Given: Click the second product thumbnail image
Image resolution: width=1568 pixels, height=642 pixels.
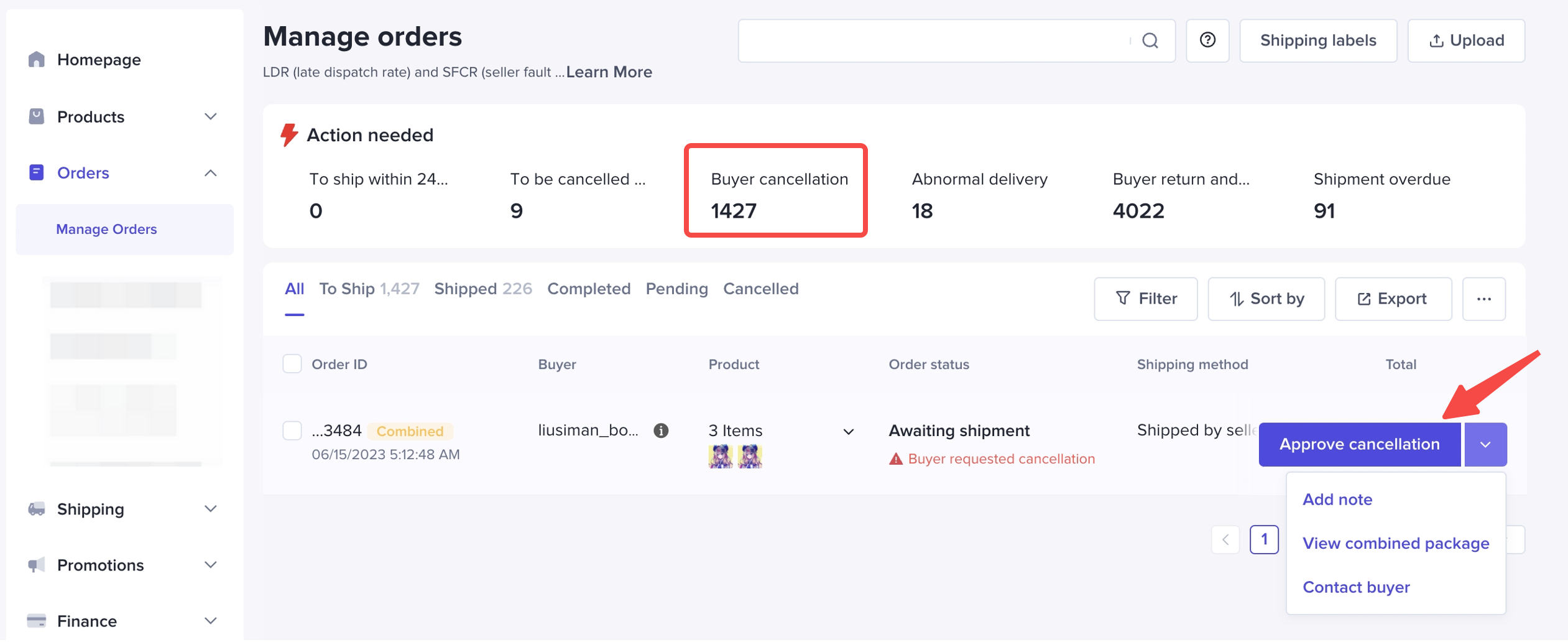Looking at the screenshot, I should 750,457.
